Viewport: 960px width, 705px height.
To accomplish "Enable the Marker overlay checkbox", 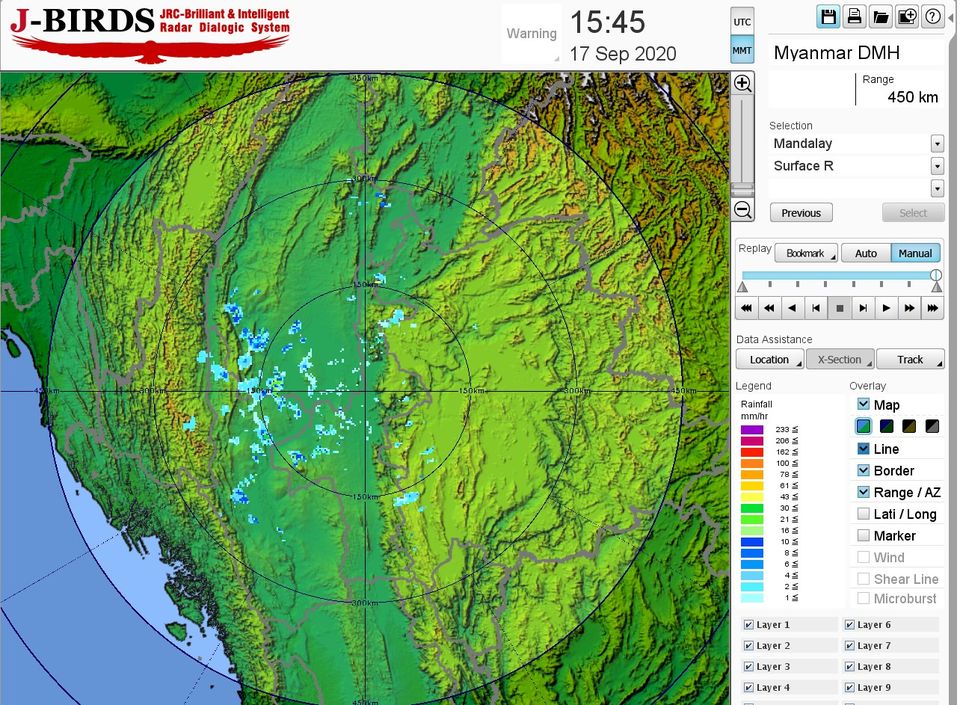I will pyautogui.click(x=863, y=536).
